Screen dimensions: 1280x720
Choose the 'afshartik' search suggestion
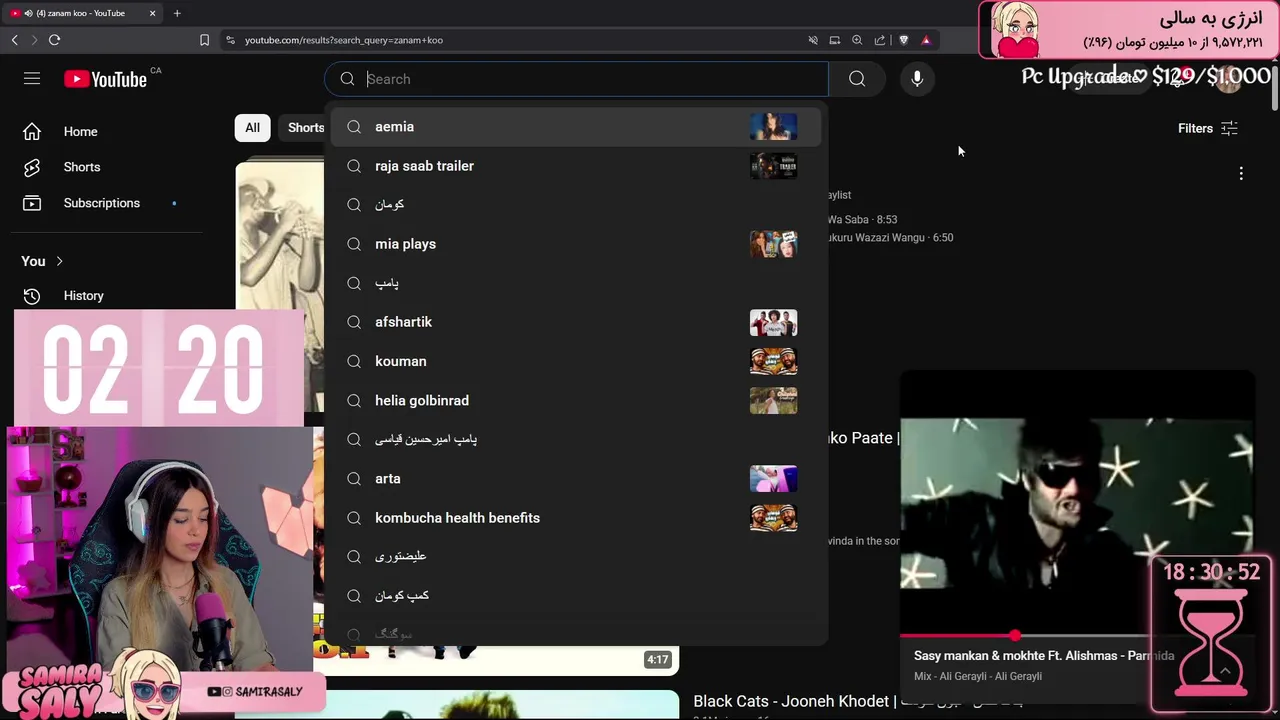click(576, 322)
